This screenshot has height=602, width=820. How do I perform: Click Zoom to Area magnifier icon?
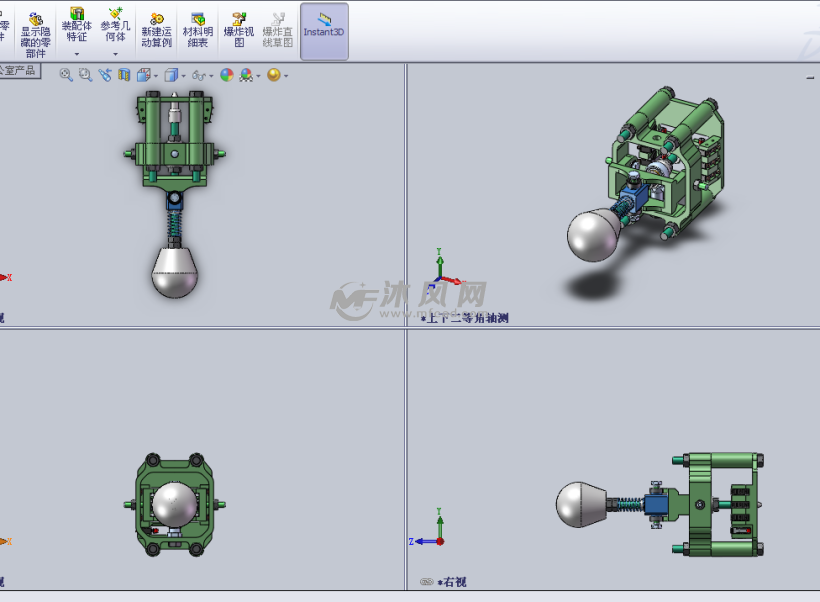[x=85, y=75]
